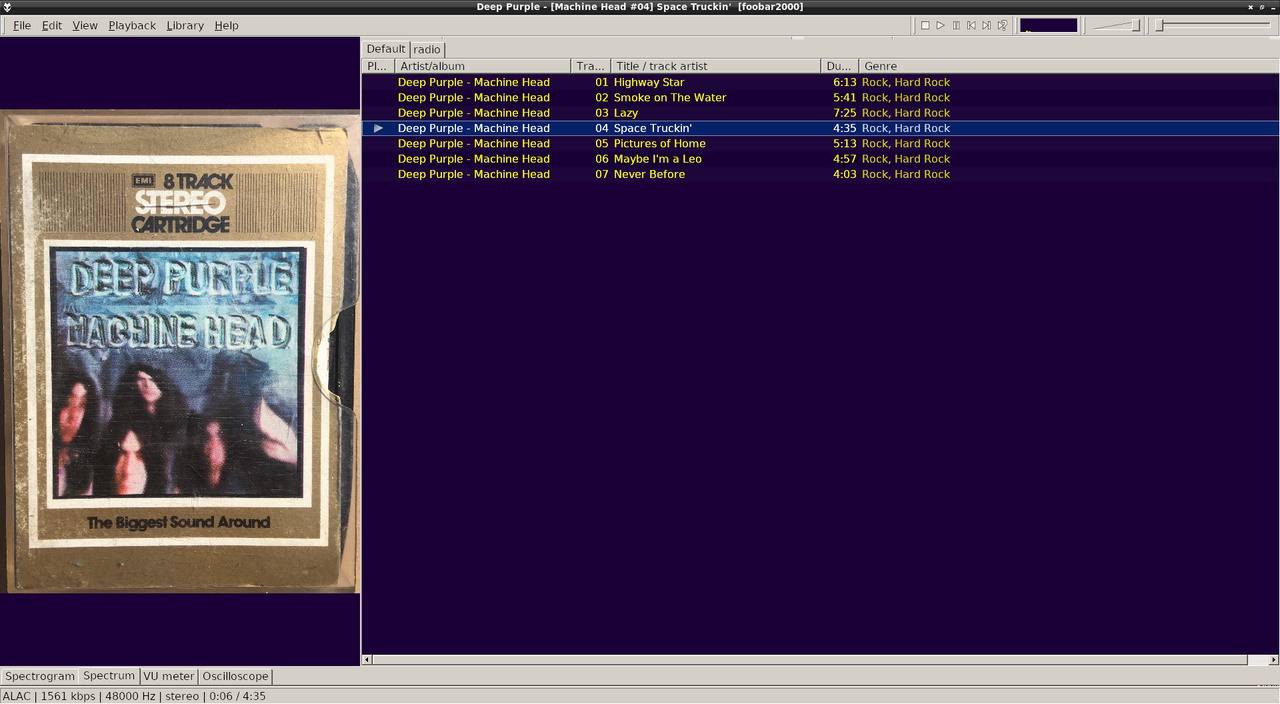Viewport: 1280px width, 704px height.
Task: Select the VU meter tab
Action: click(x=169, y=676)
